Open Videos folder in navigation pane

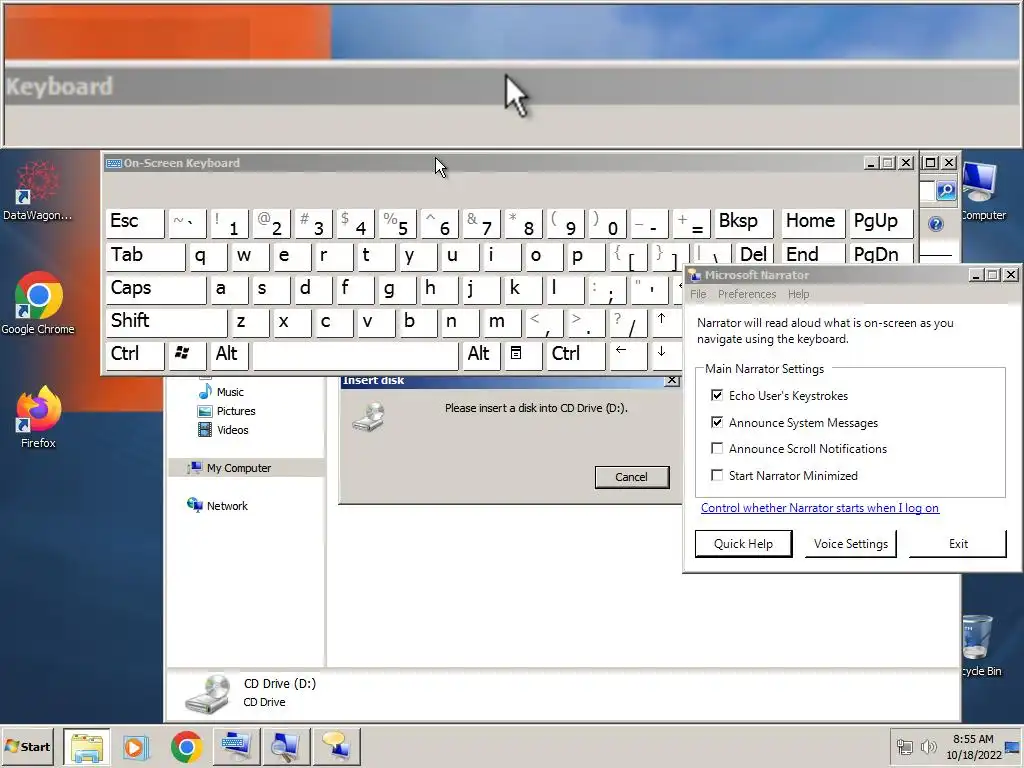[x=223, y=430]
